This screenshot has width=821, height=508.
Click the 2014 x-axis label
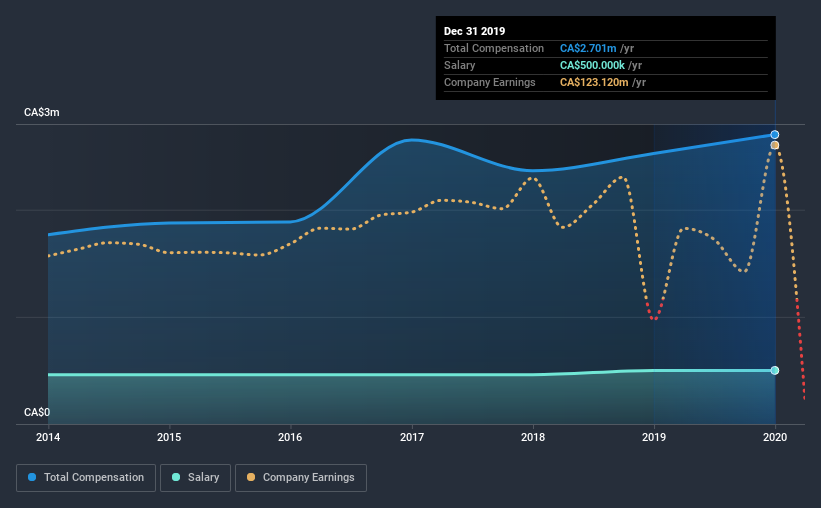48,437
